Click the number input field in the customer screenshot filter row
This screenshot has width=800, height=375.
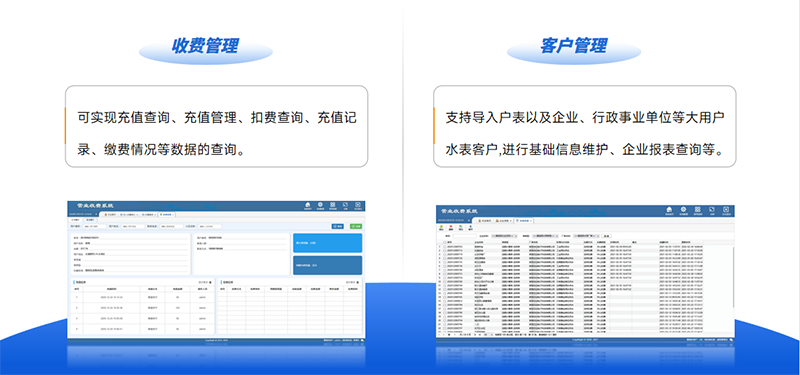(x=465, y=236)
